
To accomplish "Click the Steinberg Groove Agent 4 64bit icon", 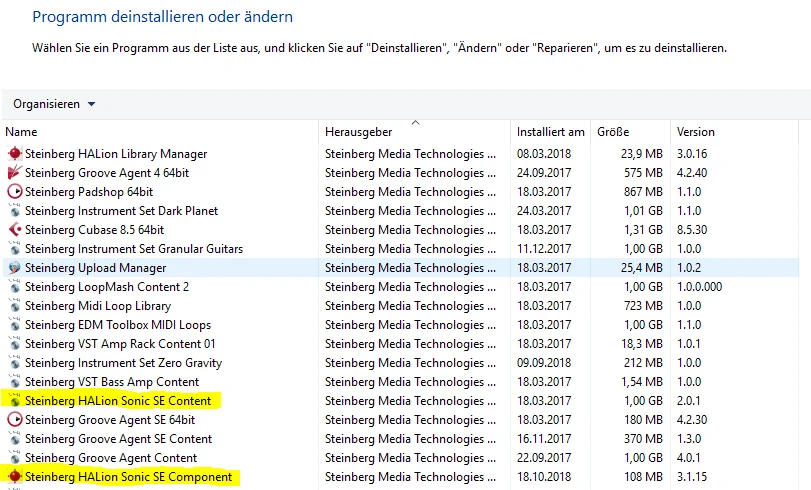I will click(15, 172).
